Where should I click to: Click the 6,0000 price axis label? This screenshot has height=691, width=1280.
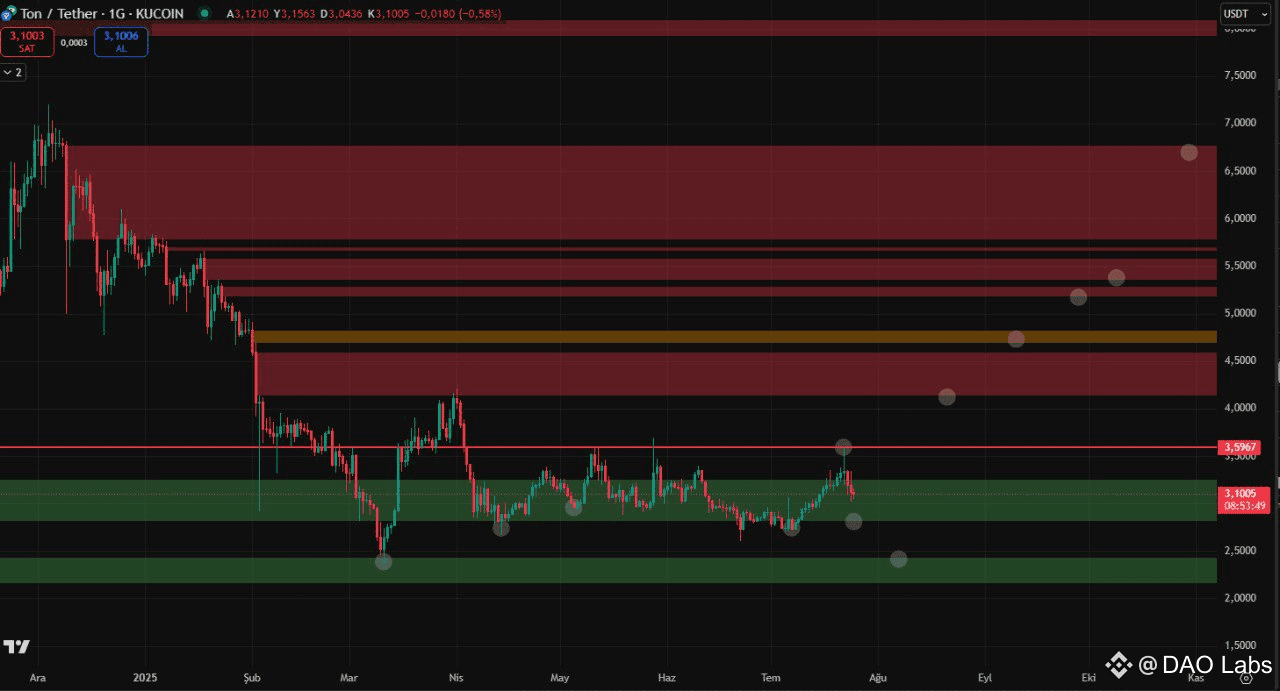click(x=1240, y=218)
